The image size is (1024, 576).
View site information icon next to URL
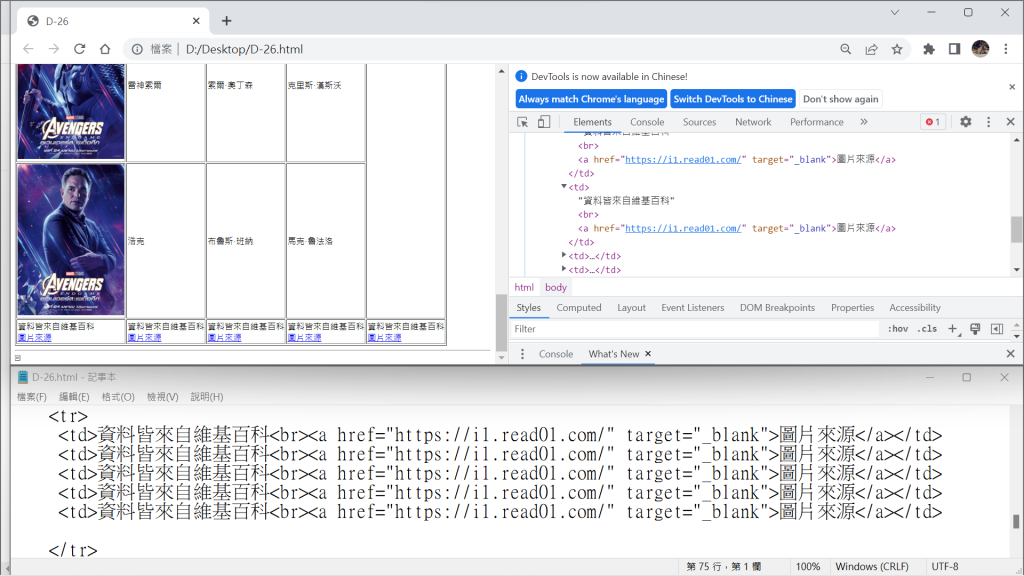tap(137, 49)
